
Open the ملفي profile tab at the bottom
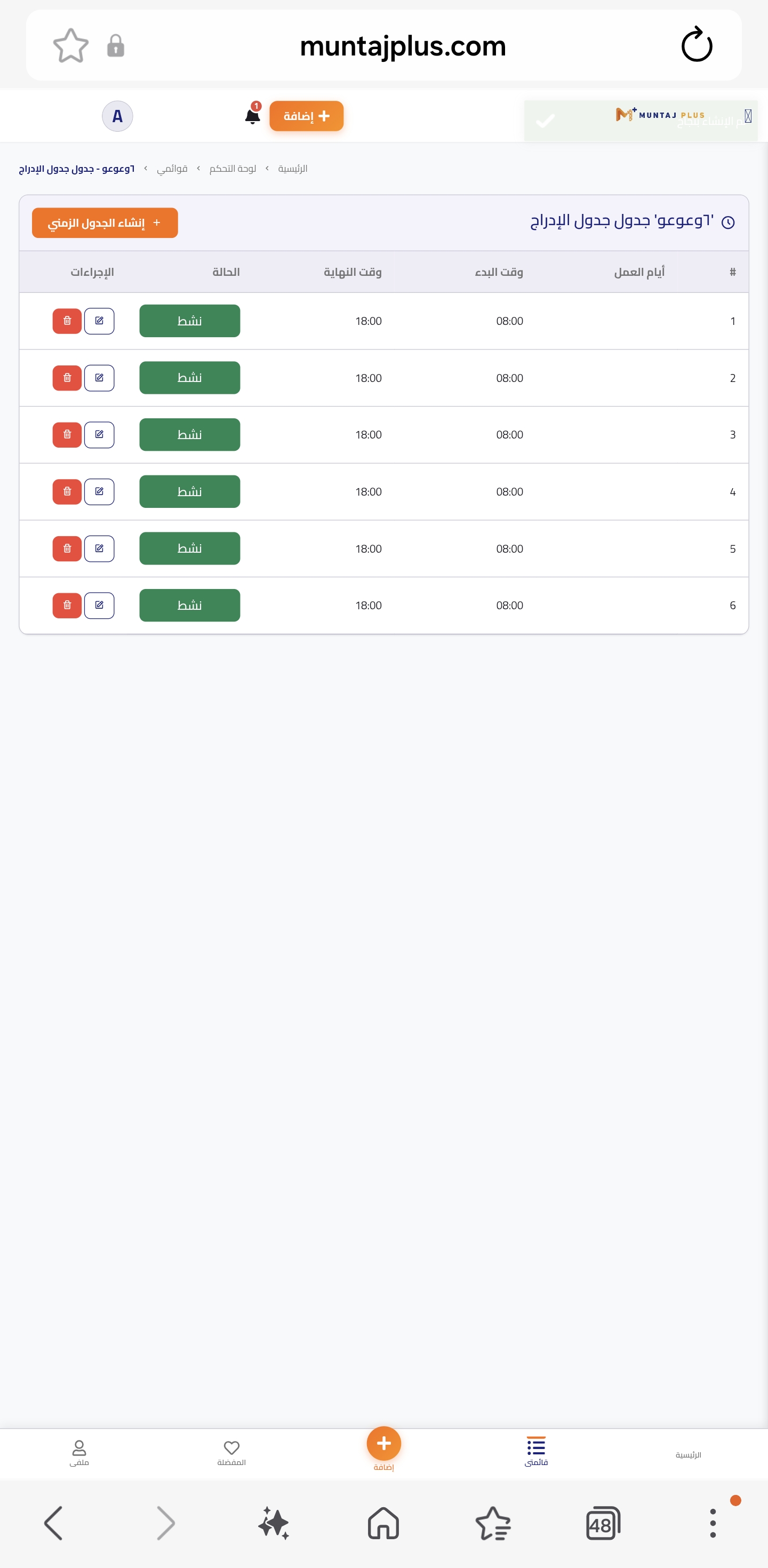point(79,1453)
